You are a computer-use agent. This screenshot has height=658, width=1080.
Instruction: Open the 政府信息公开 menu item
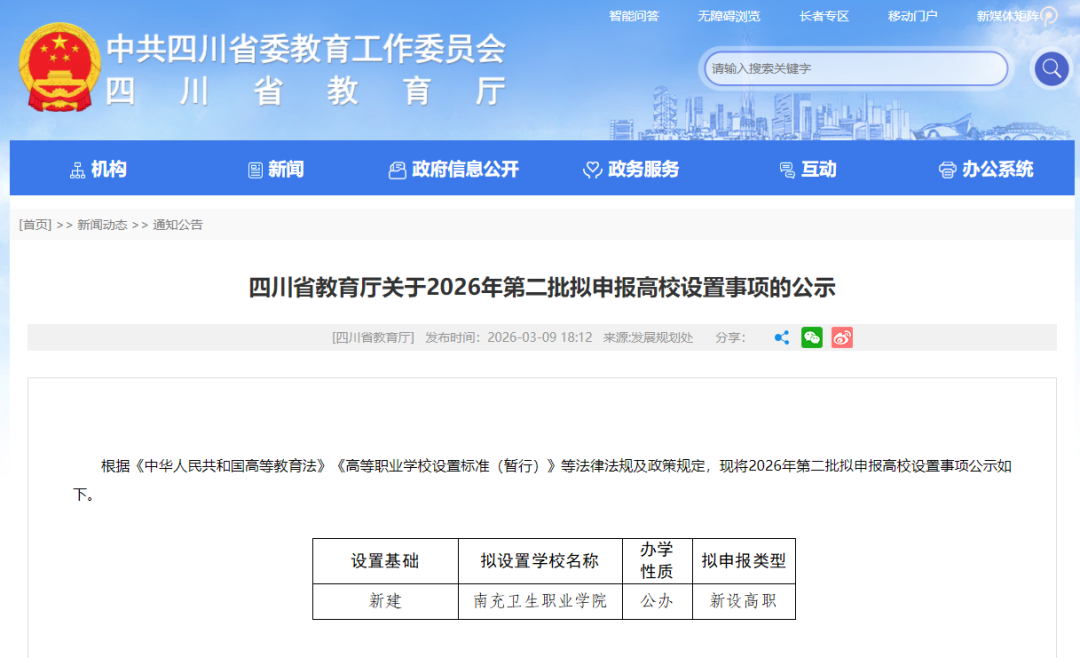pyautogui.click(x=454, y=170)
